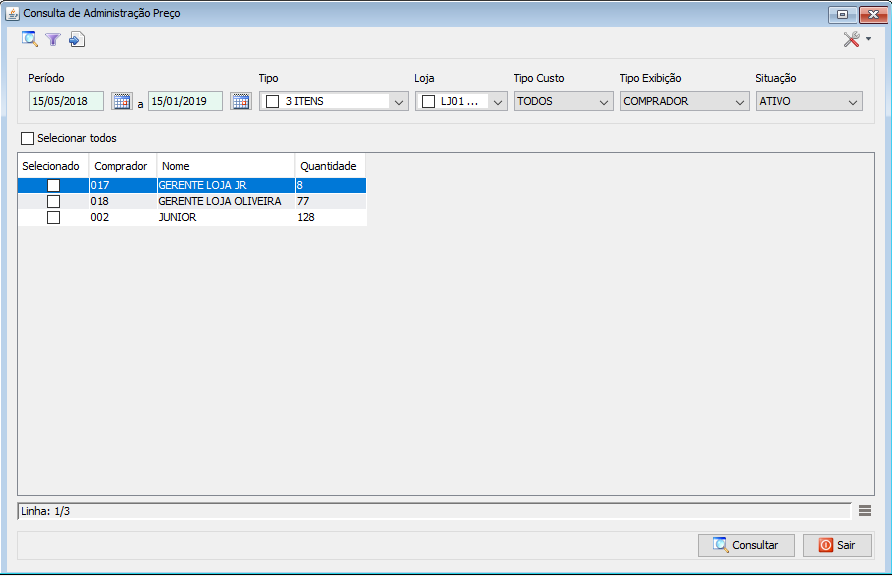This screenshot has width=892, height=576.
Task: Enable the Selecionar todos checkbox
Action: point(27,138)
